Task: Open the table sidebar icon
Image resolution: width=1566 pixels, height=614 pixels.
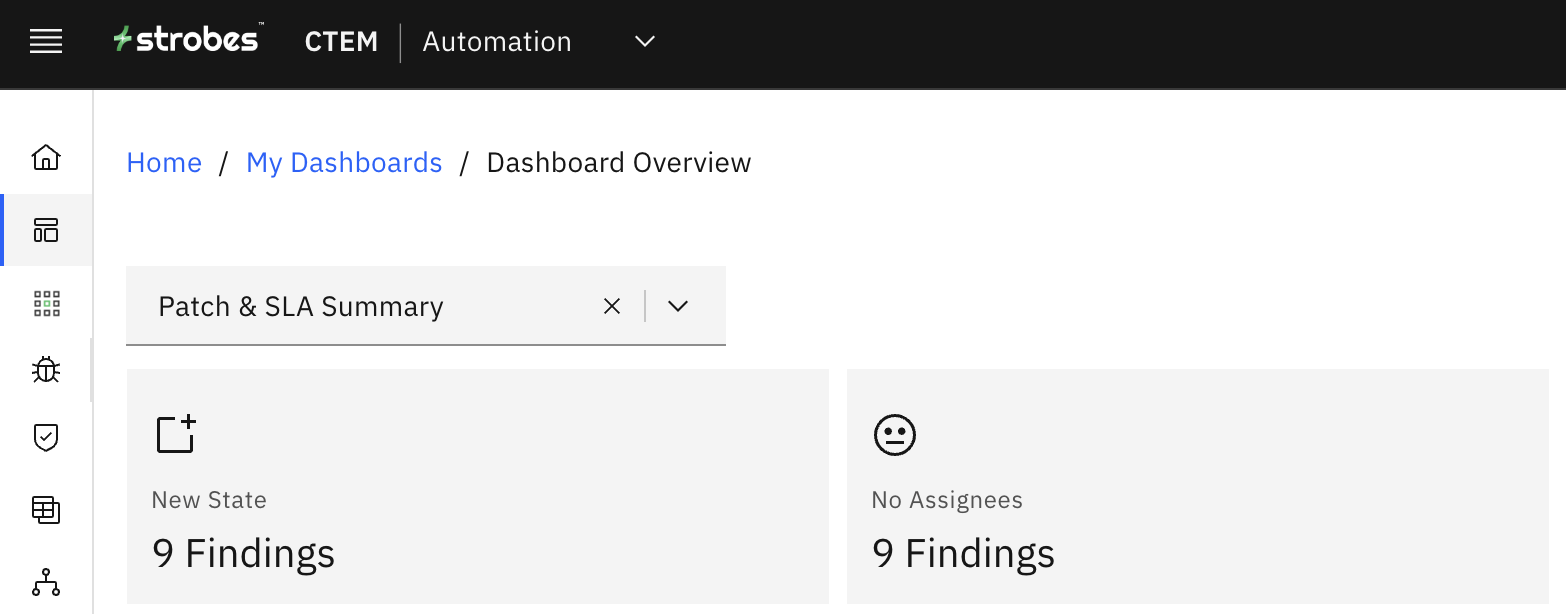Action: (46, 510)
